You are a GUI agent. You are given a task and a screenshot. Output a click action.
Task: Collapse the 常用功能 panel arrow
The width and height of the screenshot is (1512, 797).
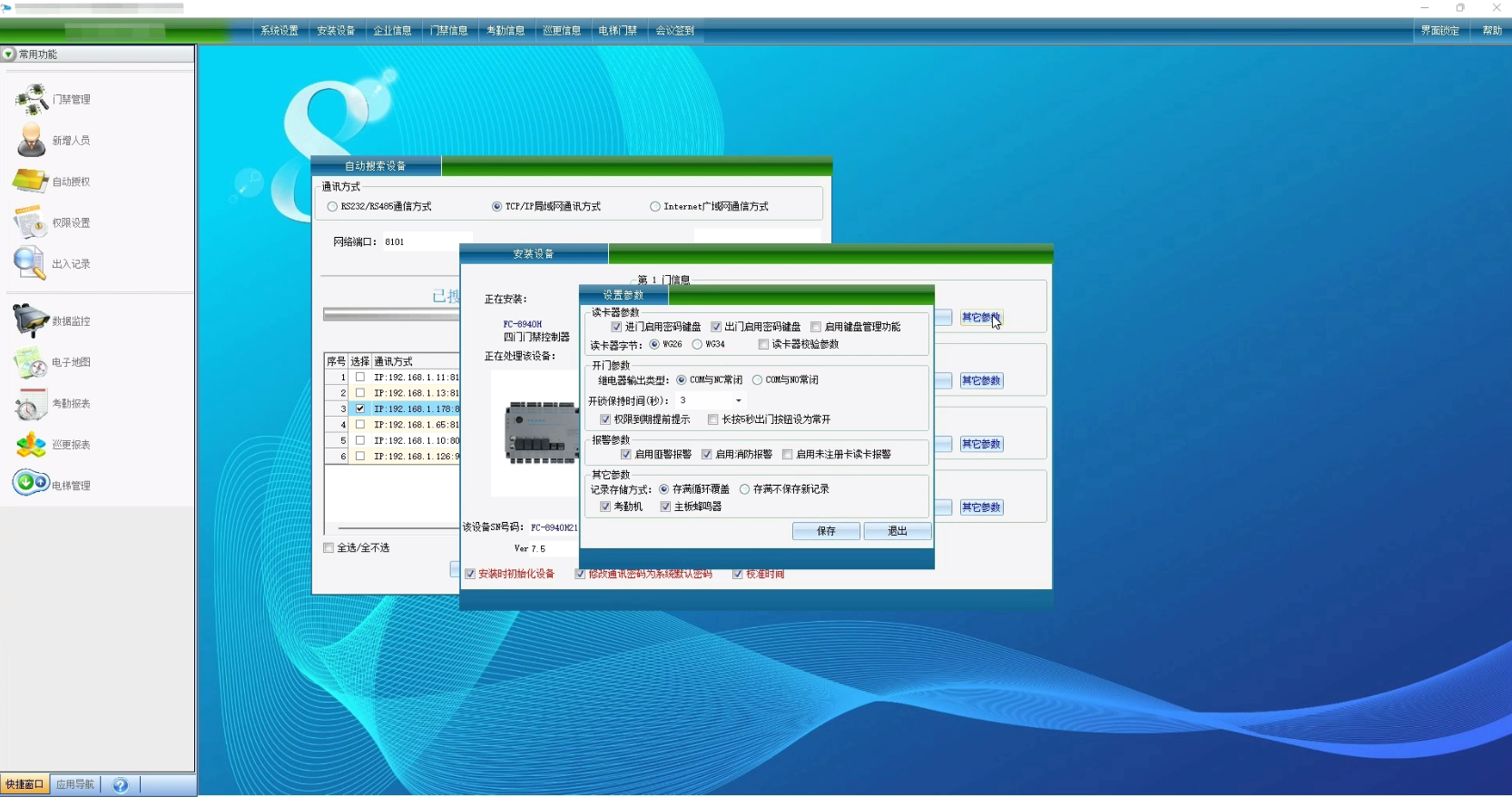(x=8, y=54)
